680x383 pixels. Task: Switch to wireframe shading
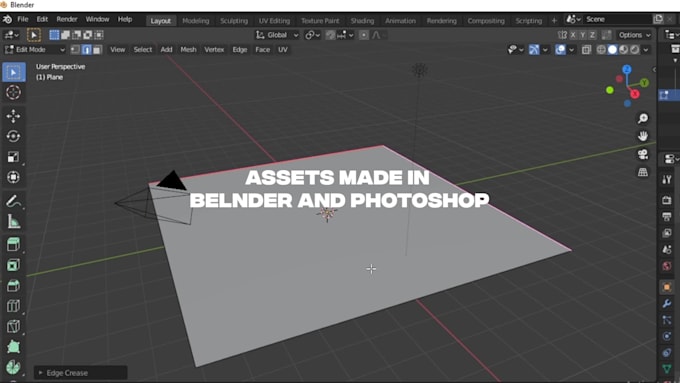[x=601, y=50]
